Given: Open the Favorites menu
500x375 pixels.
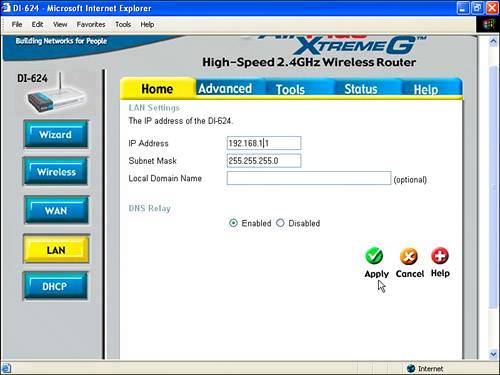Looking at the screenshot, I should (x=91, y=24).
